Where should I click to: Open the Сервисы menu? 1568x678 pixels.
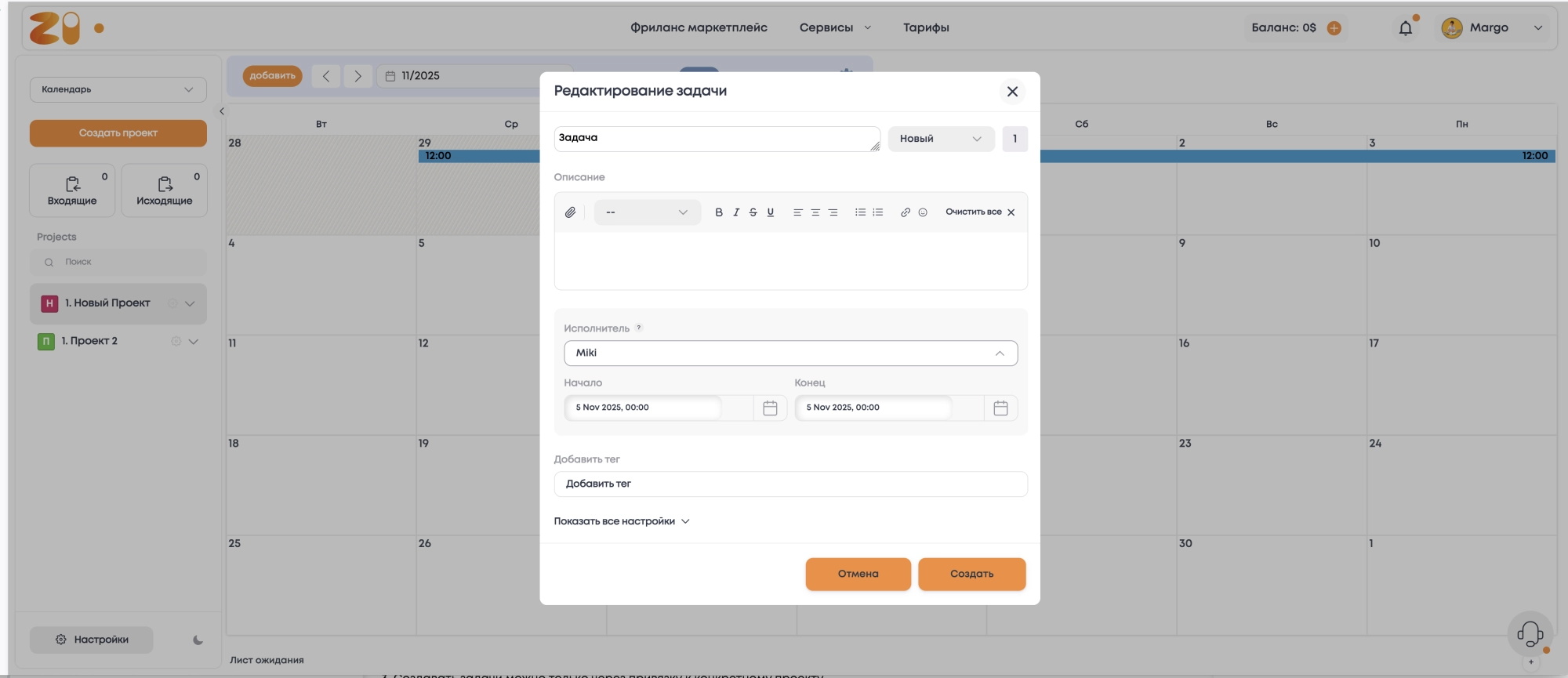tap(834, 27)
